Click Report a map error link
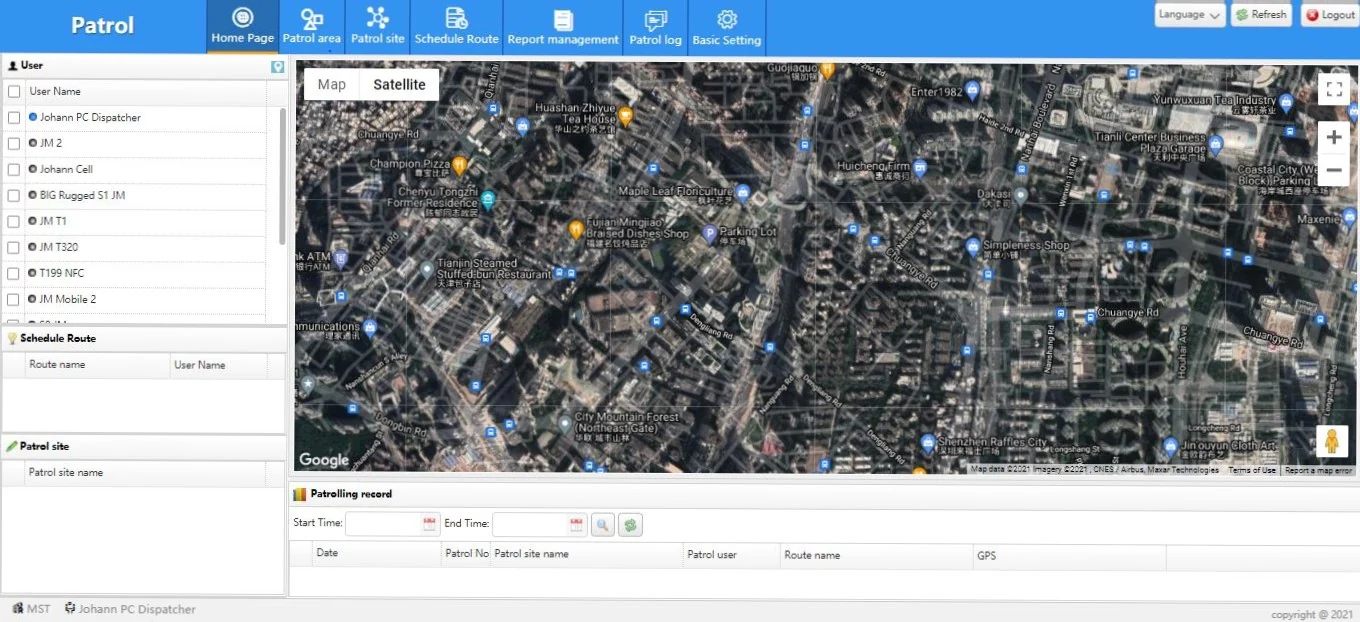The height and width of the screenshot is (622, 1360). pos(1318,470)
